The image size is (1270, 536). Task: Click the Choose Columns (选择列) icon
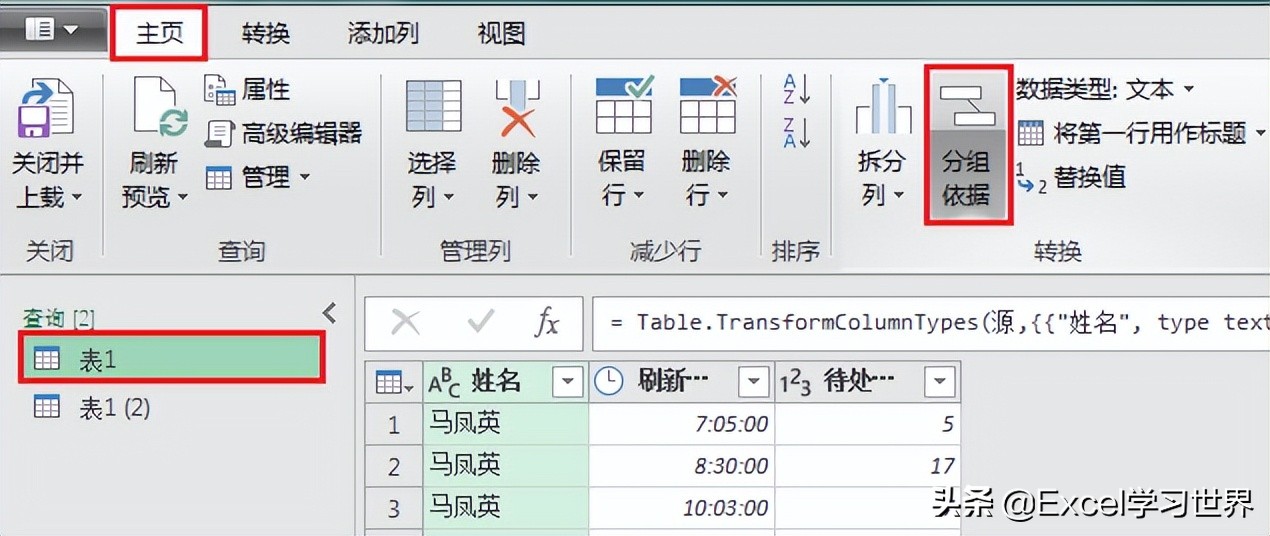point(433,108)
